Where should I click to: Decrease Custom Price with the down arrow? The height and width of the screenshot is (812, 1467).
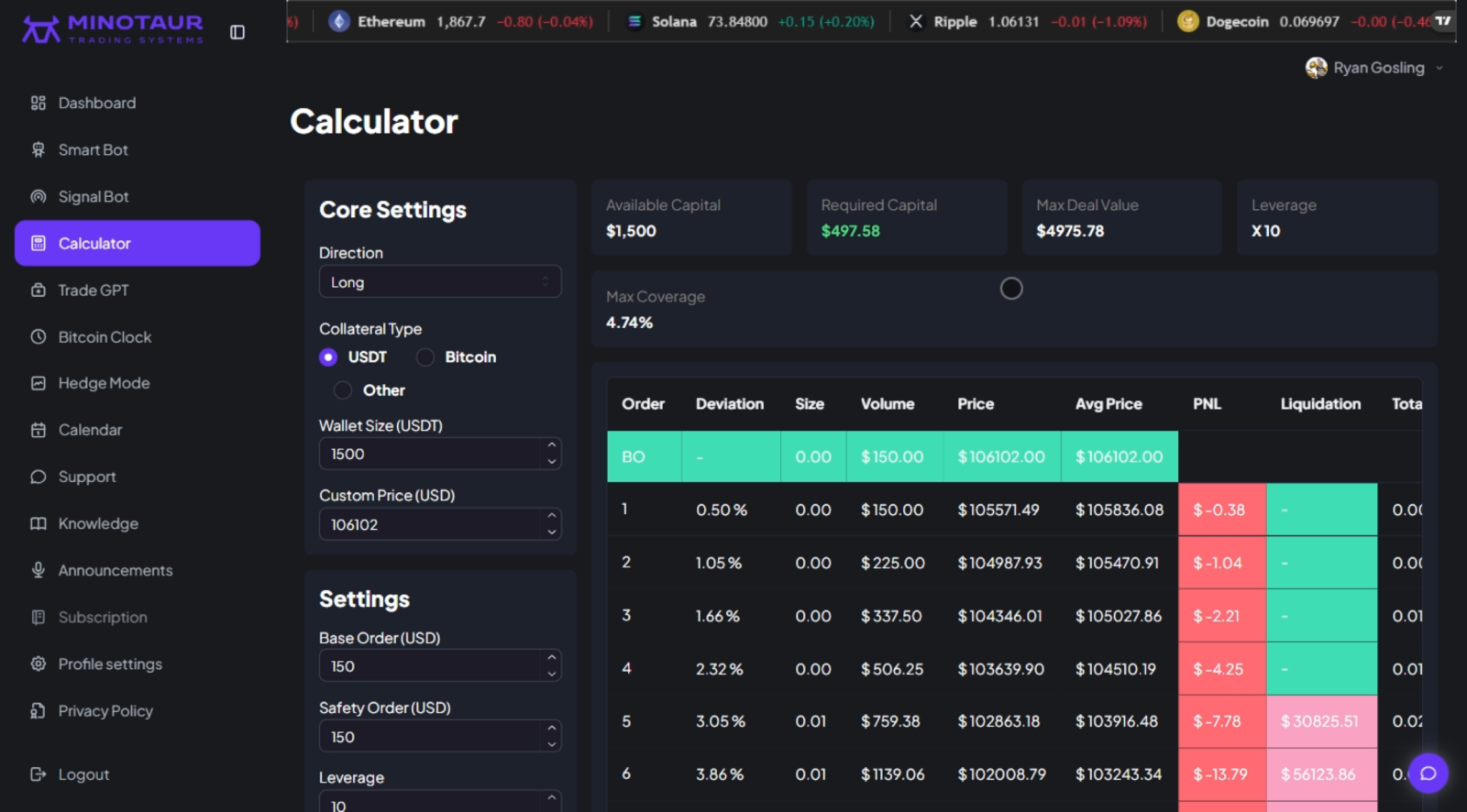[x=552, y=532]
